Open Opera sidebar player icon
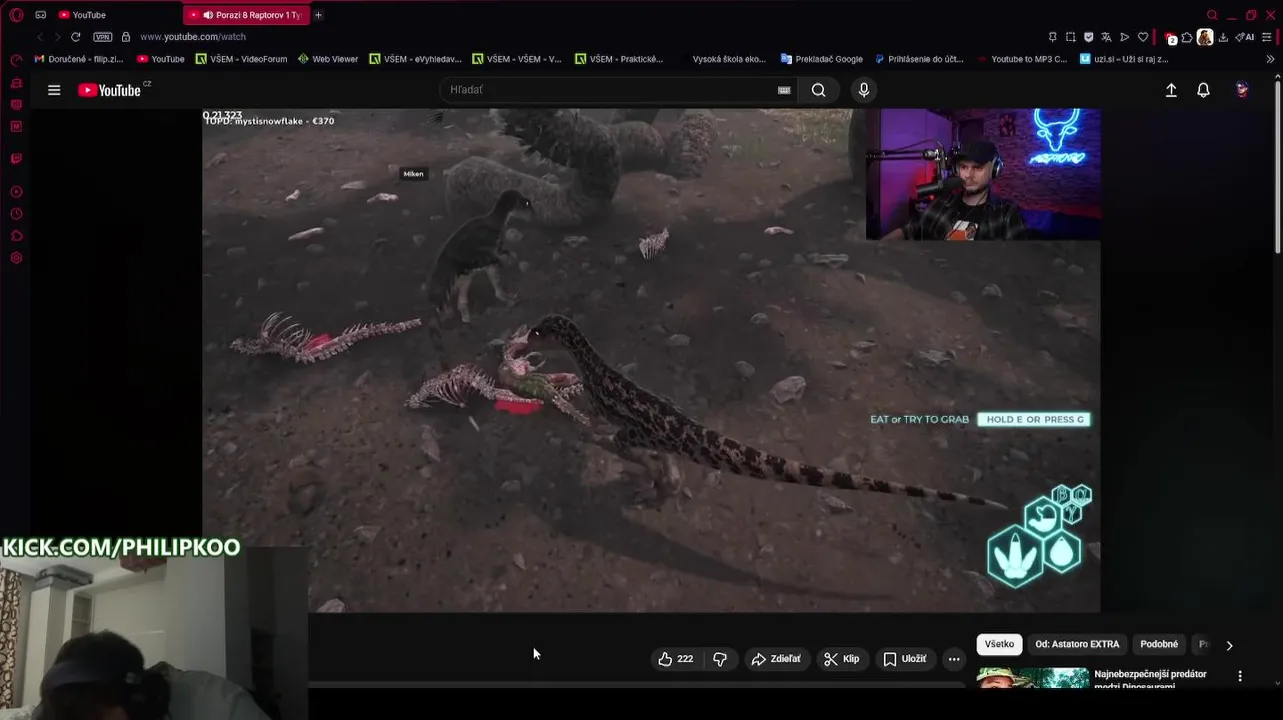This screenshot has height=720, width=1283. click(x=16, y=192)
